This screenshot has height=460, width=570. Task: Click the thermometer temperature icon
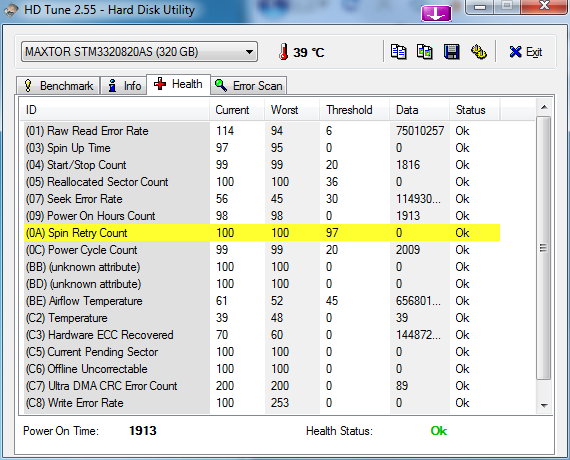tap(284, 52)
